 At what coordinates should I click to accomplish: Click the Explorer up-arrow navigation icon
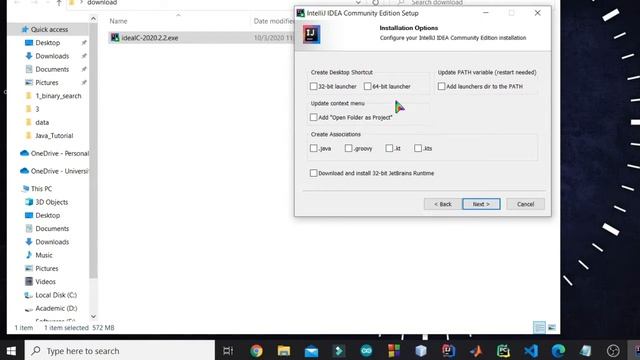(x=59, y=3)
